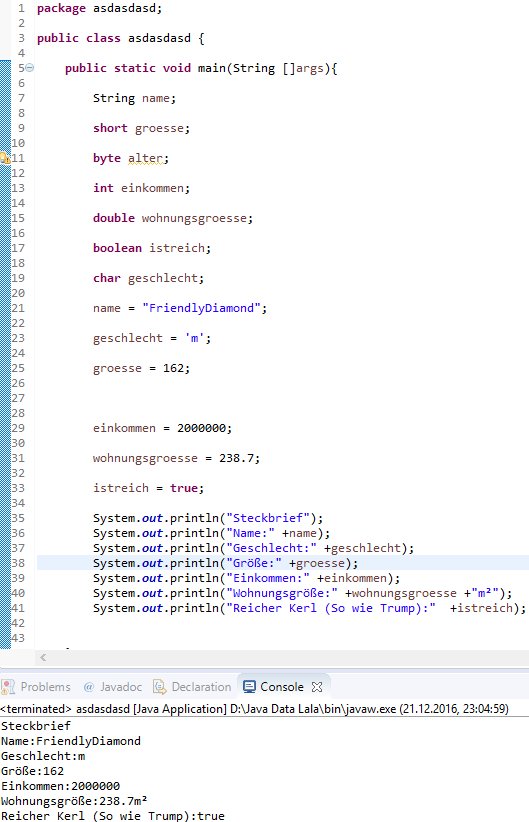Click the Javadoc @ icon

(89, 687)
